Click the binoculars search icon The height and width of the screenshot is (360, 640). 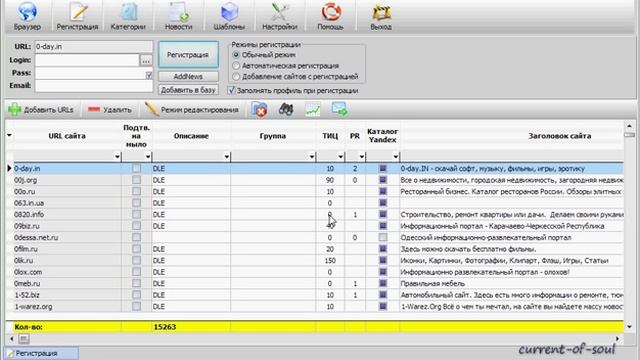[286, 109]
